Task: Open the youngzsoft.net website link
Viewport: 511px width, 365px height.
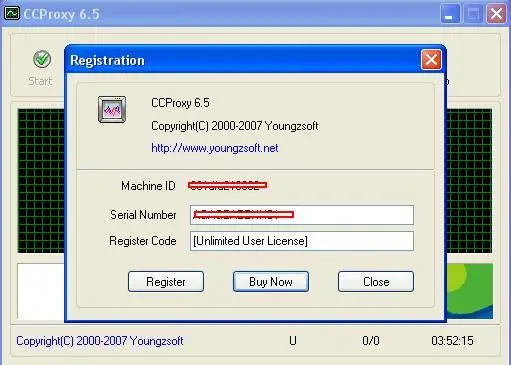Action: click(x=215, y=148)
